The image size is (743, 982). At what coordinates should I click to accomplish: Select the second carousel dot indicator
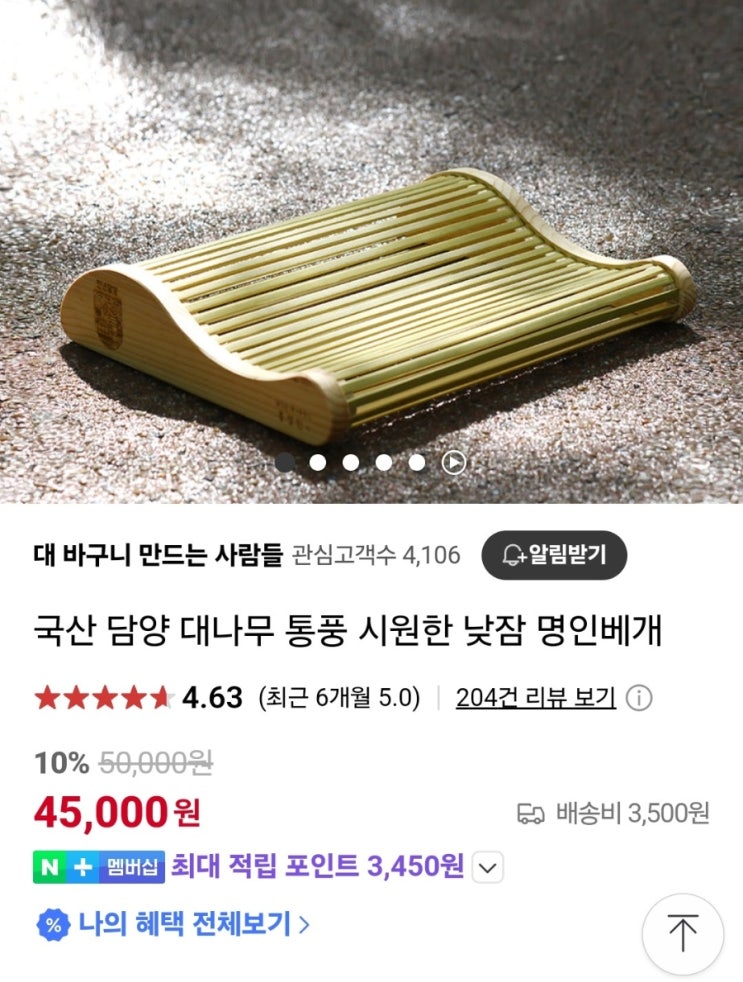pyautogui.click(x=318, y=462)
